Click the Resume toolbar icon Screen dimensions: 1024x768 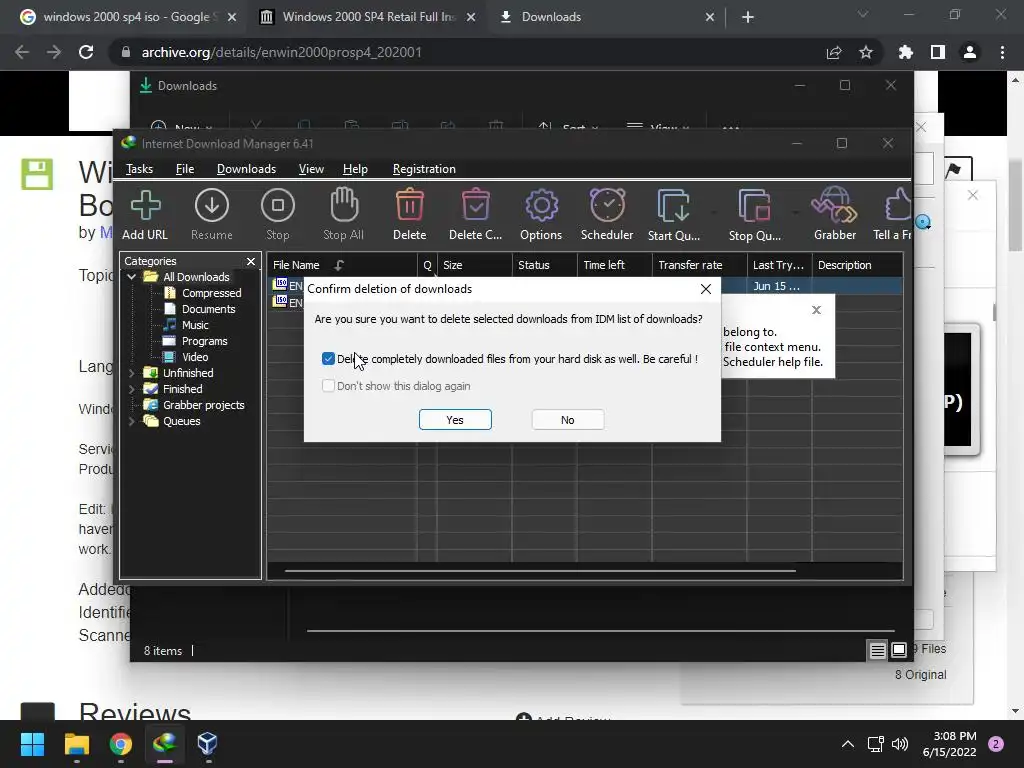click(x=212, y=214)
